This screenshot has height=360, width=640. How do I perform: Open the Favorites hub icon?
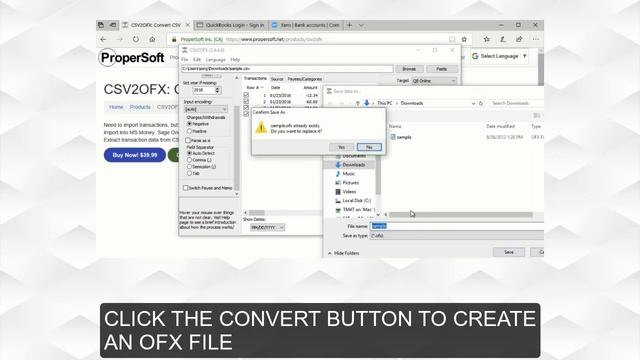point(487,39)
